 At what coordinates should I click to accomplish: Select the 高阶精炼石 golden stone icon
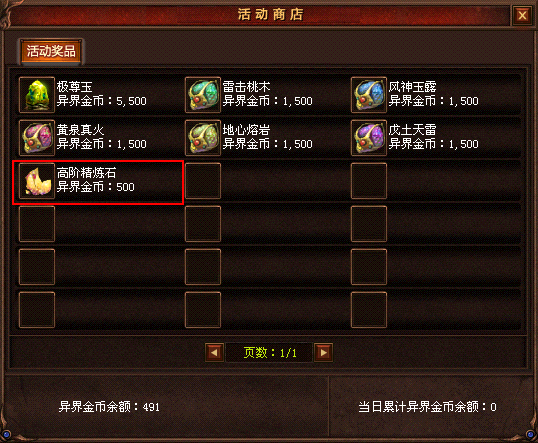(x=37, y=181)
